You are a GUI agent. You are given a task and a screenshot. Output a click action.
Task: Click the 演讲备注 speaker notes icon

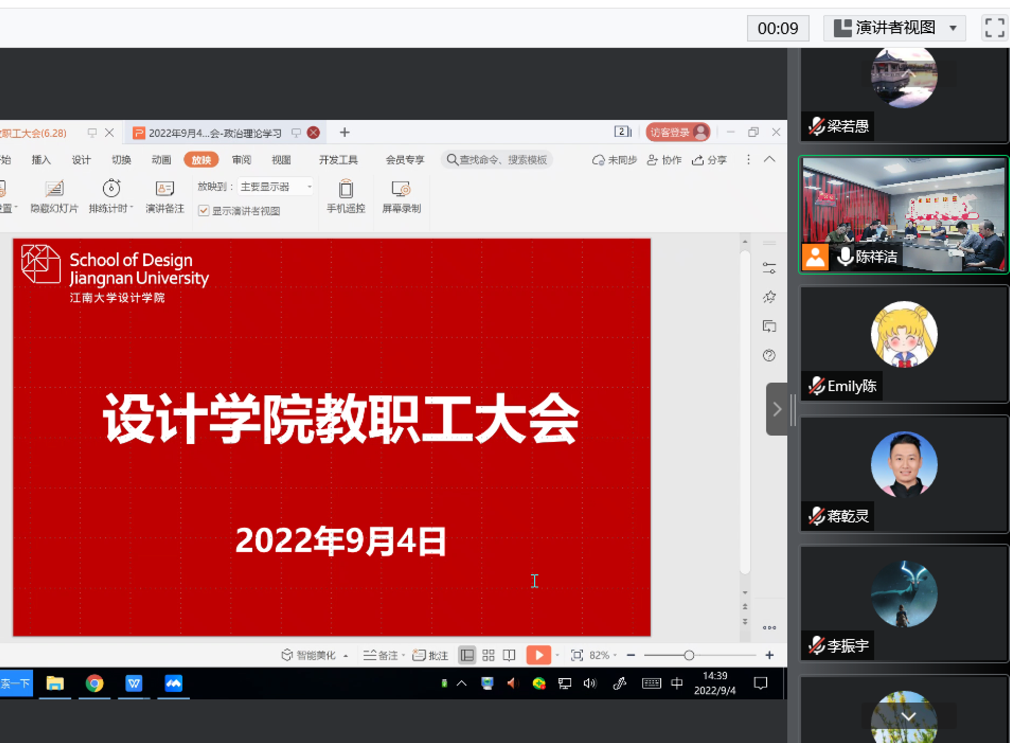click(164, 190)
